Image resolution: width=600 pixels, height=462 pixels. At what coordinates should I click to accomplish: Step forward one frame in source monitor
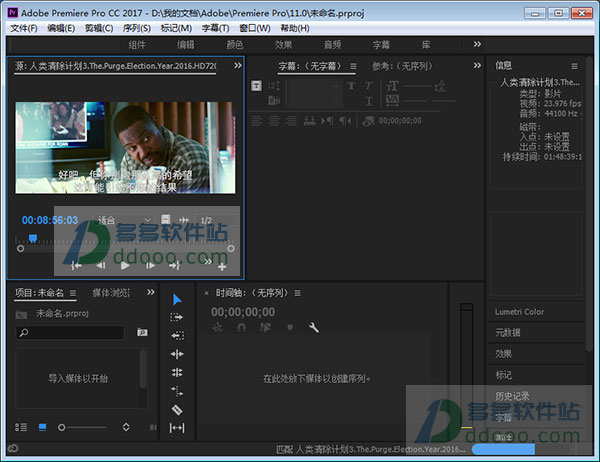click(x=150, y=265)
